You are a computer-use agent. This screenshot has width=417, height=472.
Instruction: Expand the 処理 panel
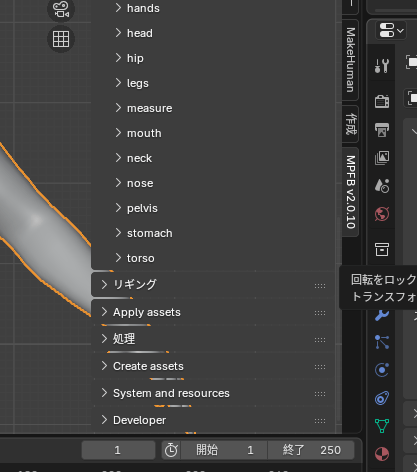coord(213,339)
